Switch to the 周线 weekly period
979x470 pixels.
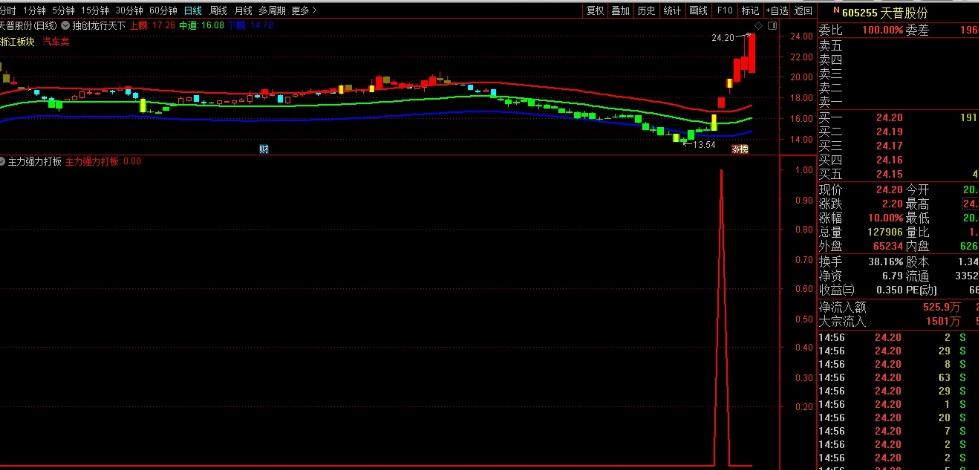(x=218, y=10)
